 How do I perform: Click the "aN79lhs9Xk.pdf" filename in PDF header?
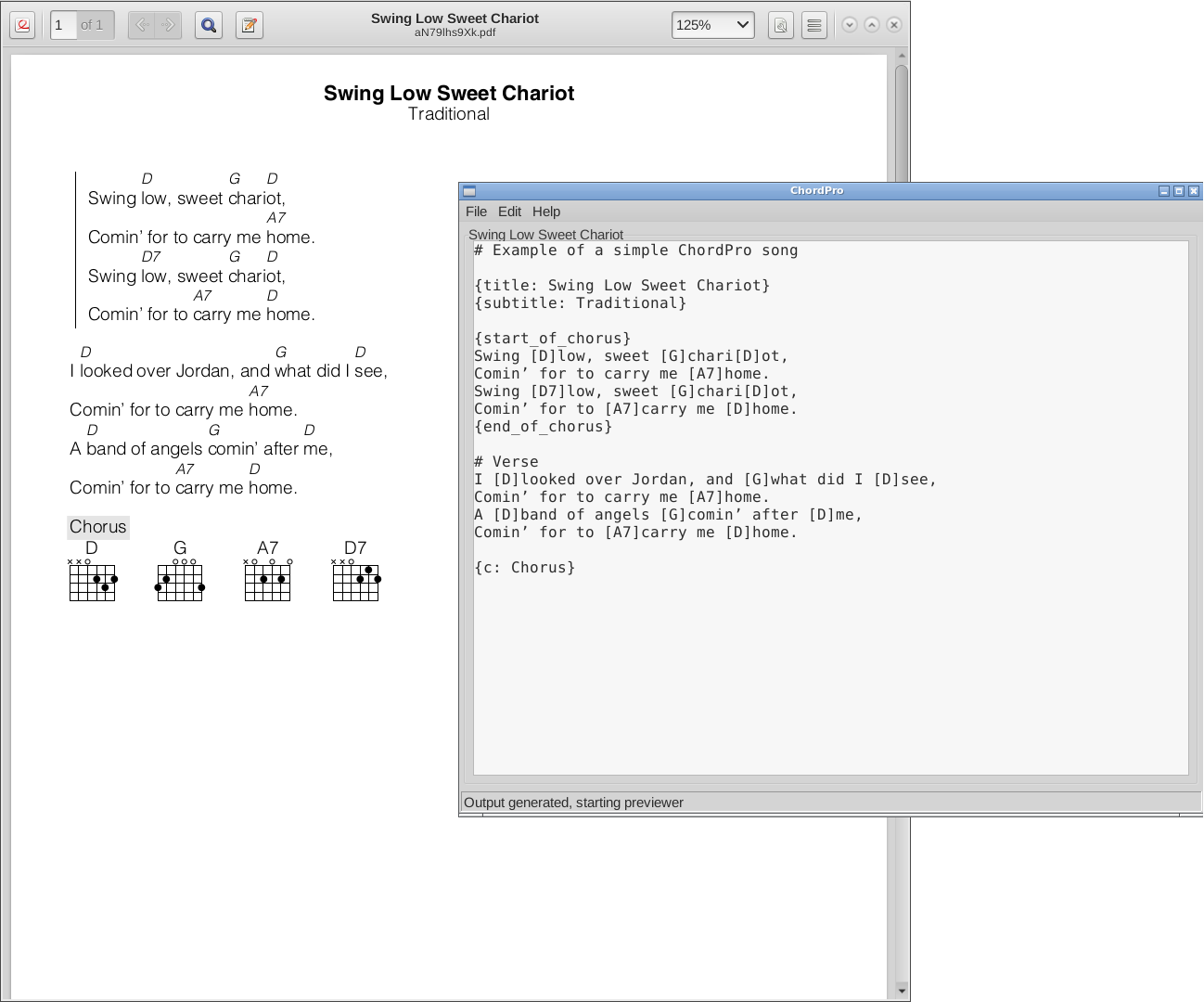point(455,32)
